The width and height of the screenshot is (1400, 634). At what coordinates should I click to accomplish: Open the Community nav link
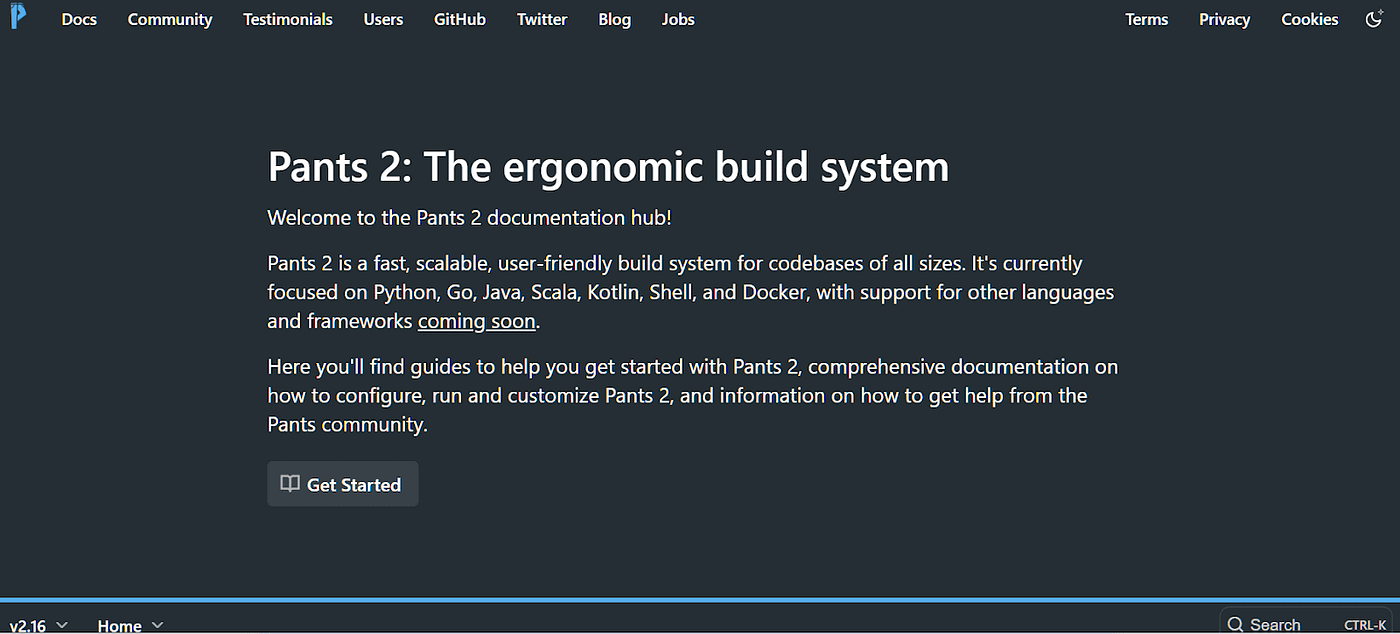pos(170,19)
